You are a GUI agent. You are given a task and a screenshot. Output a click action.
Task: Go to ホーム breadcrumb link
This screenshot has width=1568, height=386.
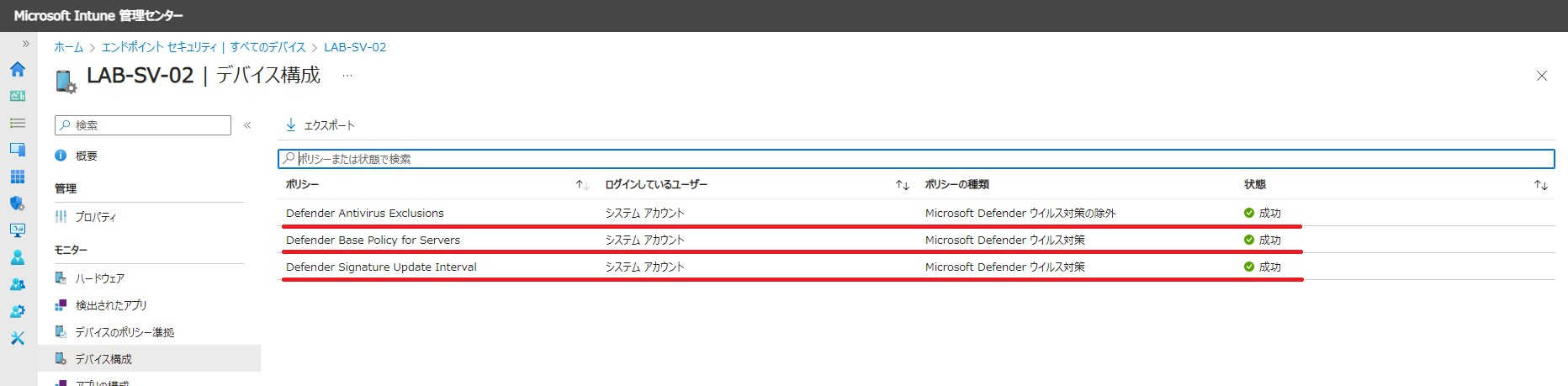pos(69,47)
